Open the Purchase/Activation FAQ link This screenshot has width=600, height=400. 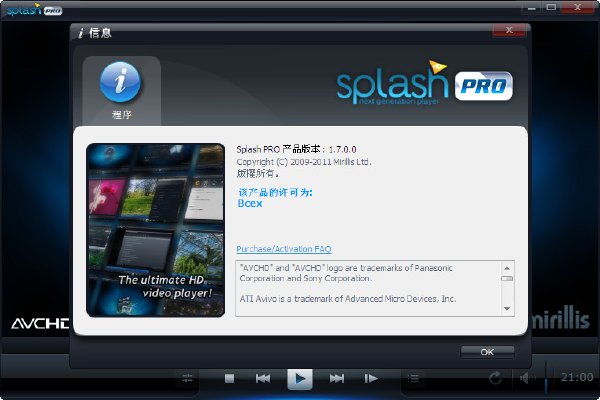[284, 249]
